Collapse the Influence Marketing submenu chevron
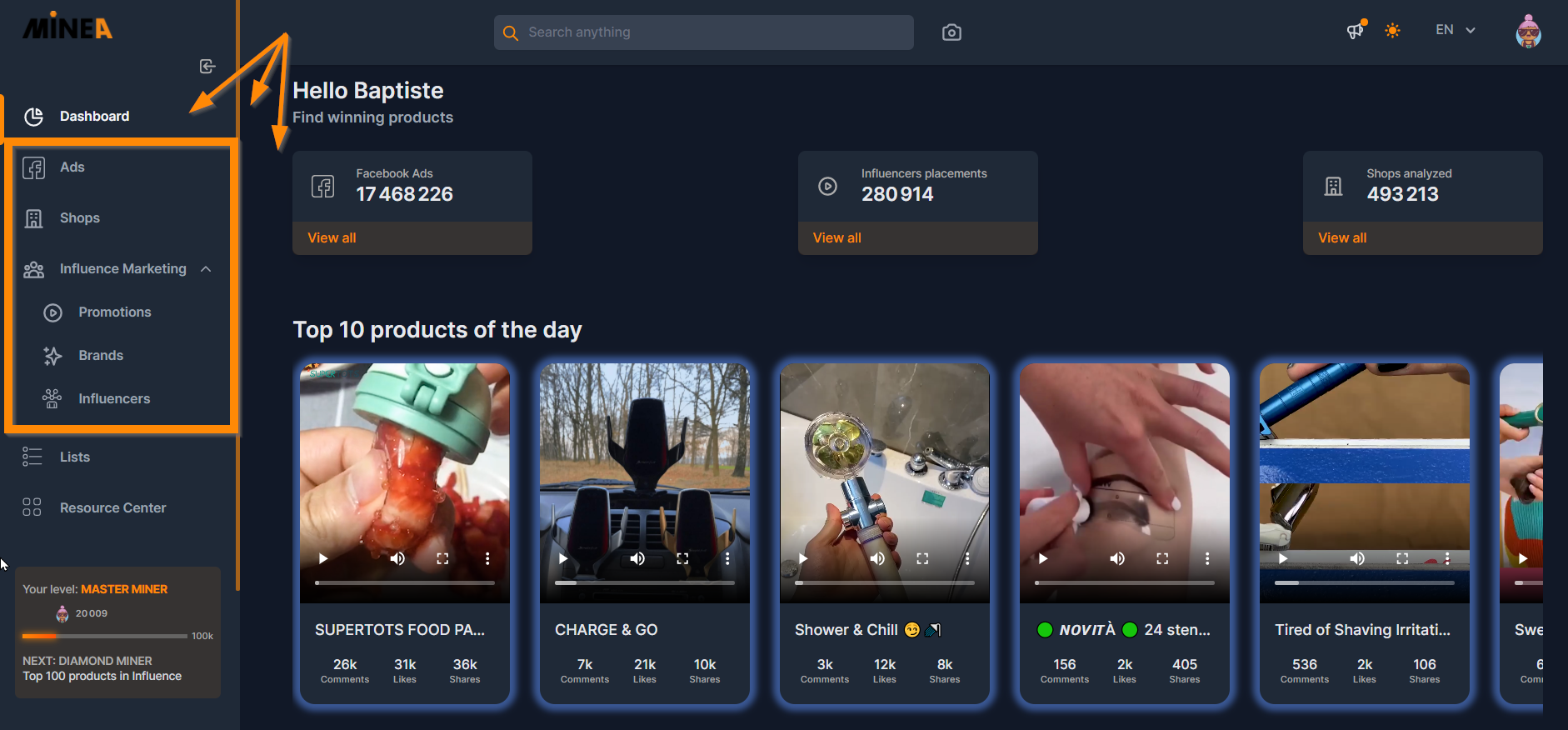Viewport: 1568px width, 730px height. click(206, 269)
